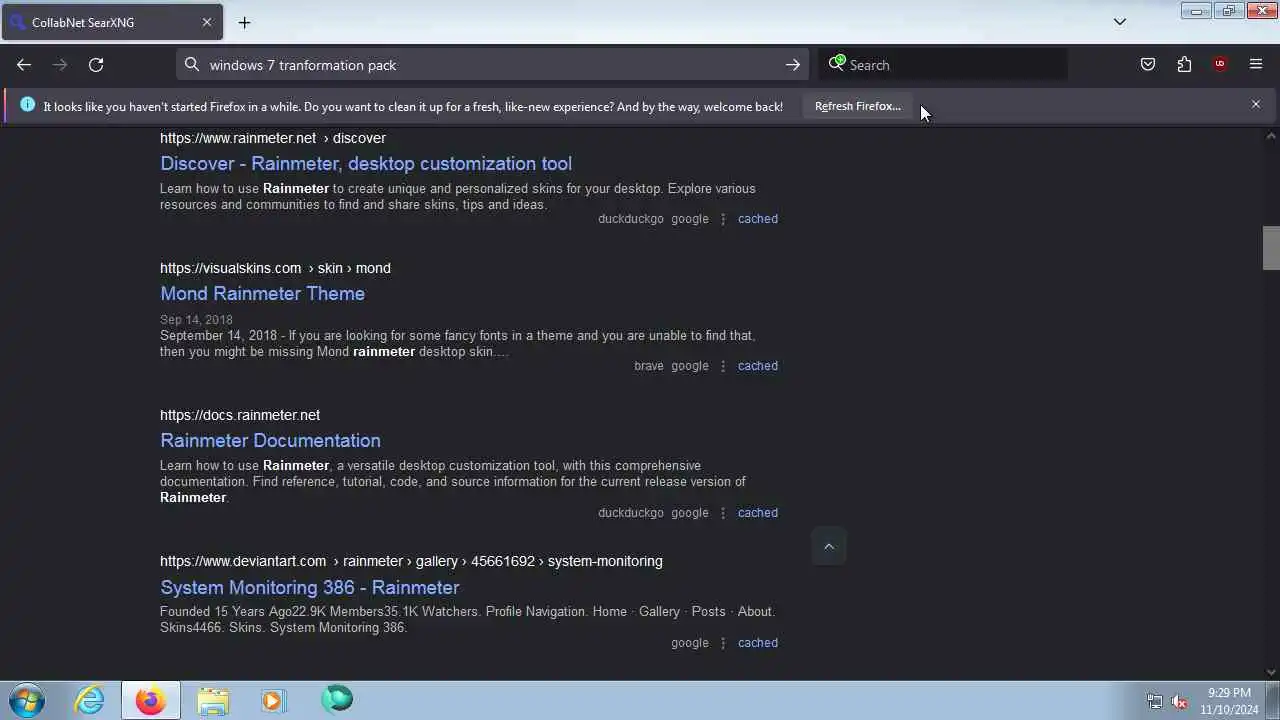
Task: Open more options dots for Documentation result
Action: click(723, 513)
